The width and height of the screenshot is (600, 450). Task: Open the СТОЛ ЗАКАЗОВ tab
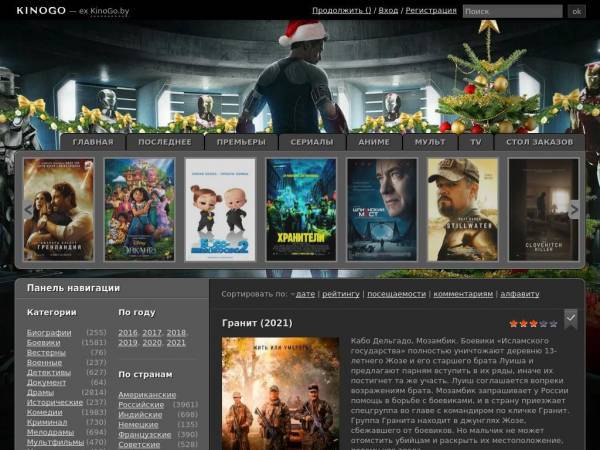(x=540, y=142)
